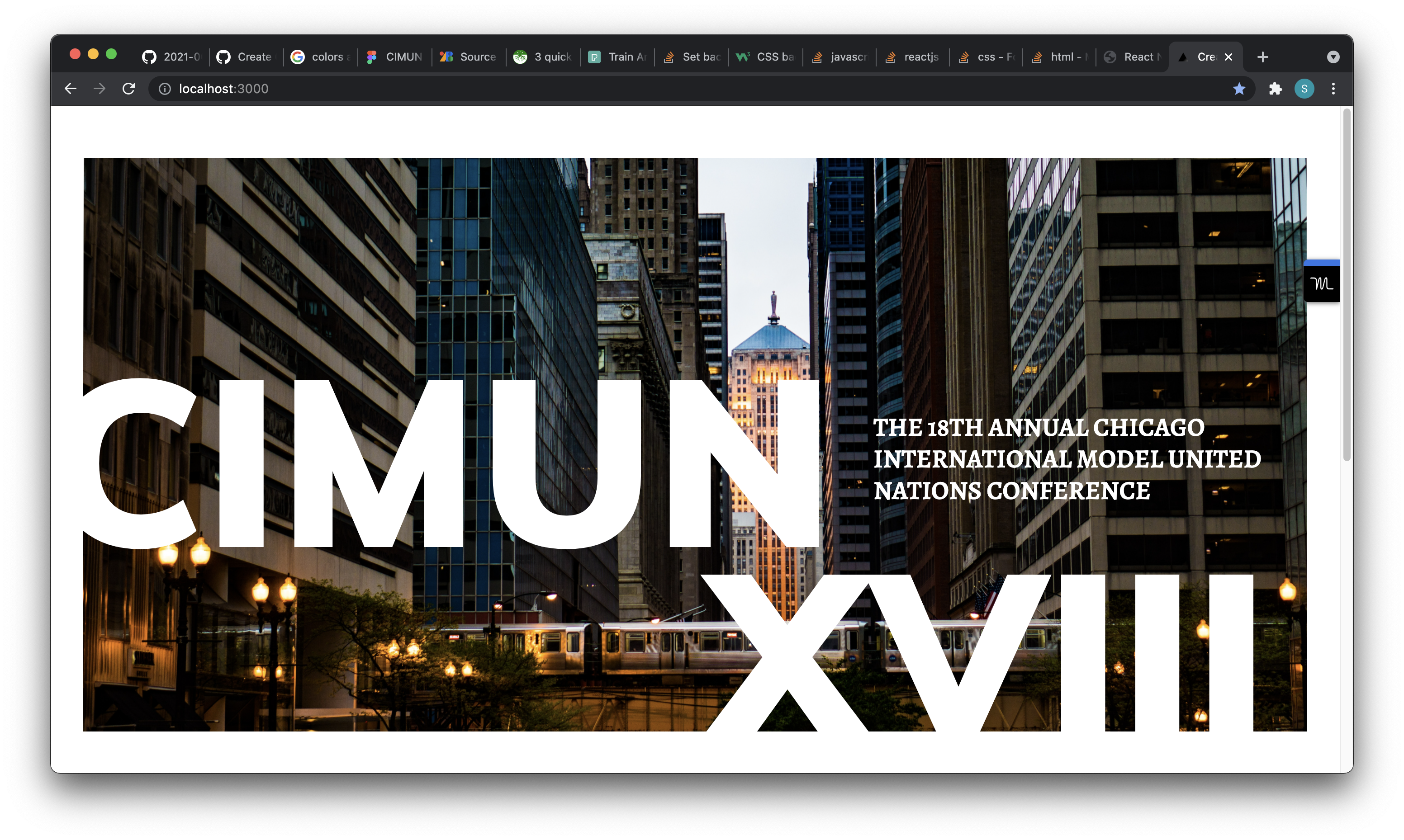
Task: Open a new tab
Action: pyautogui.click(x=1262, y=57)
